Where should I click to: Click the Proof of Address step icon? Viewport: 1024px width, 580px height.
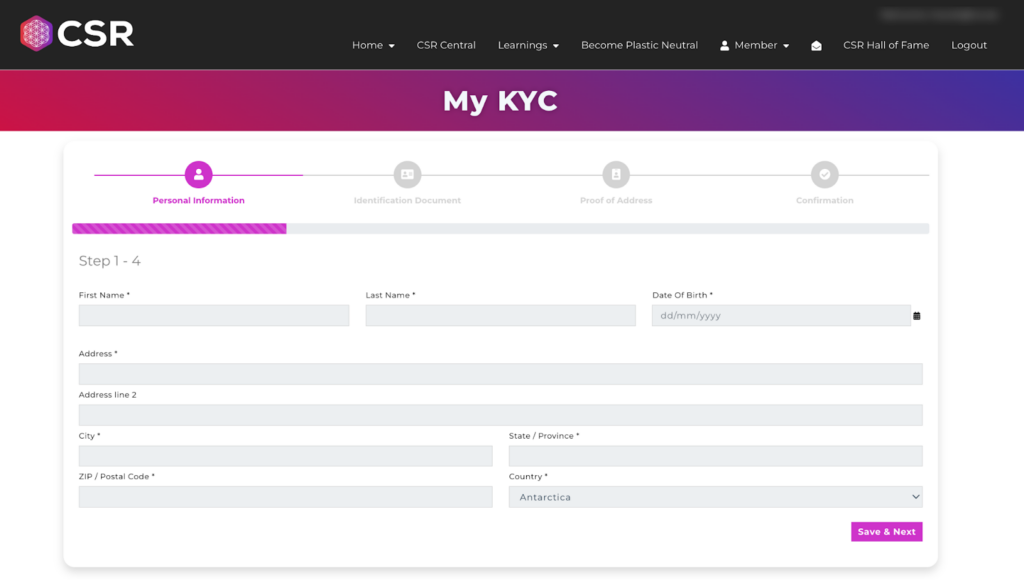pyautogui.click(x=616, y=174)
